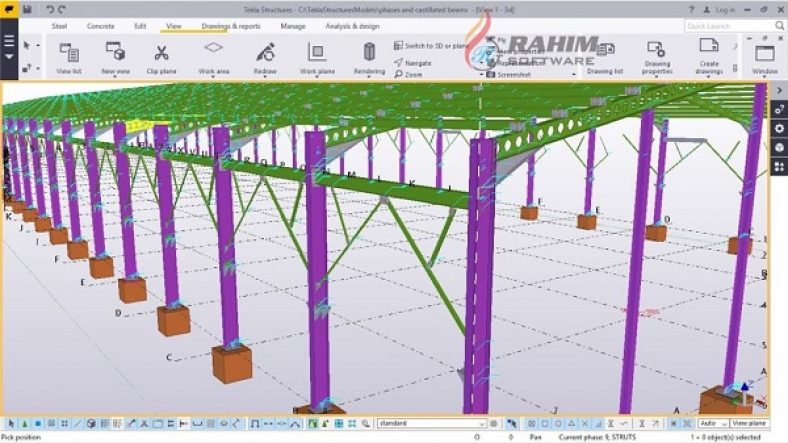The height and width of the screenshot is (443, 788).
Task: Open the Drawings & reports tab
Action: click(230, 25)
